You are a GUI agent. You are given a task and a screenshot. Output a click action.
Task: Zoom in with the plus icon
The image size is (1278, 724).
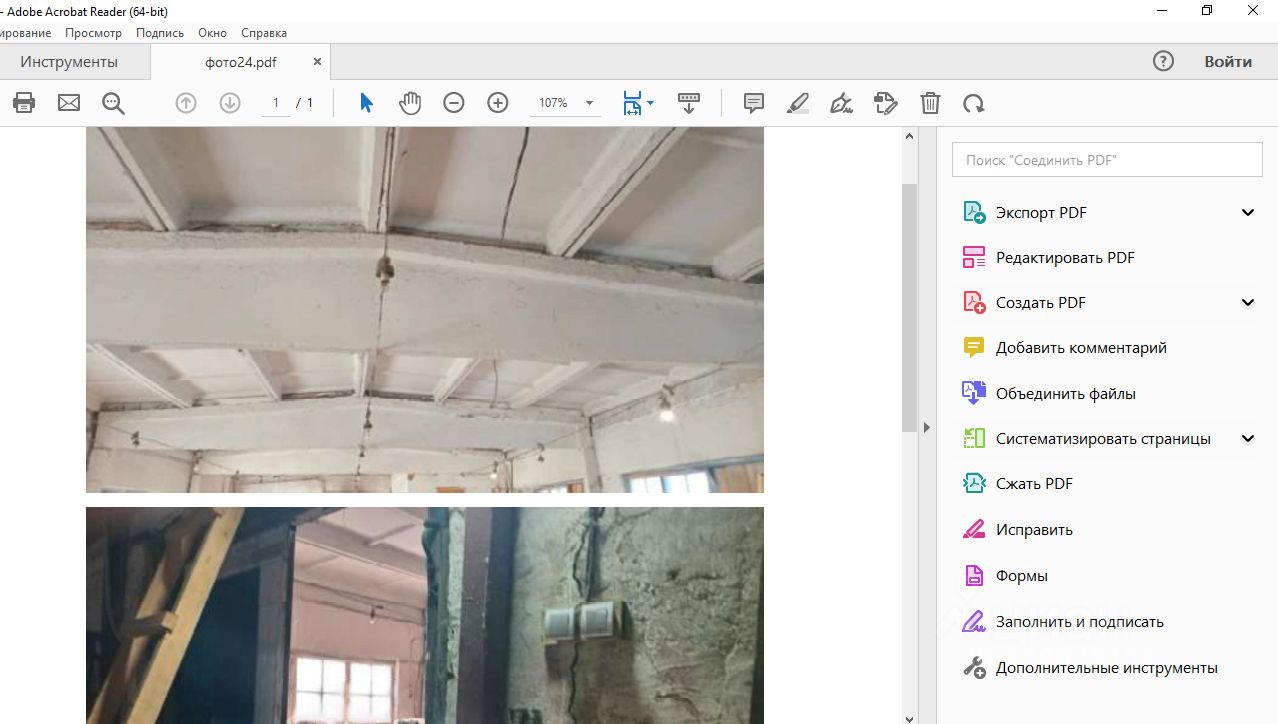click(x=498, y=103)
